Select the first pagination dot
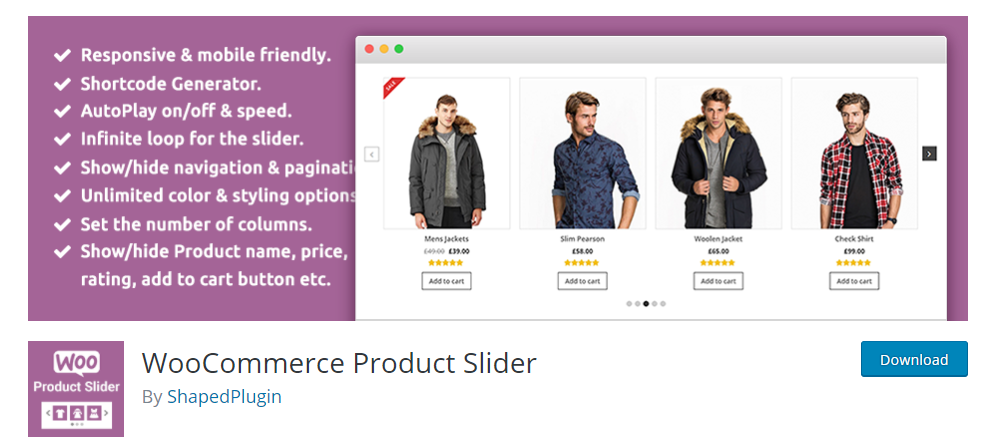Screen dimensions: 998x447 629,304
